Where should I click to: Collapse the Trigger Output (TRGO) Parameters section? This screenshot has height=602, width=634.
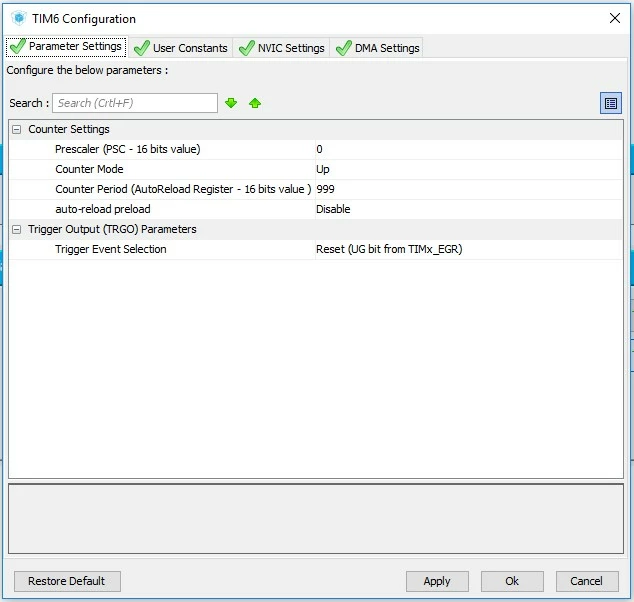17,230
